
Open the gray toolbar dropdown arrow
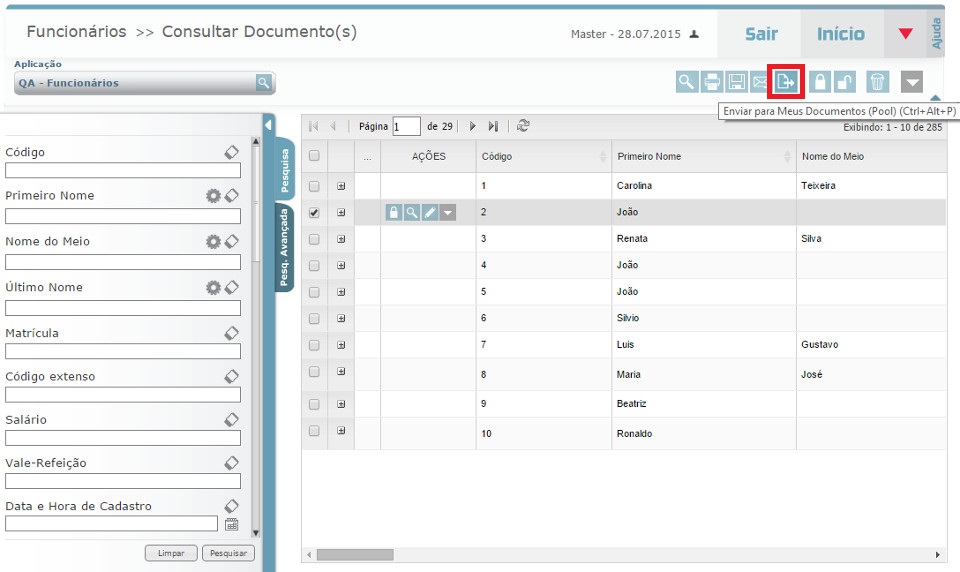[x=912, y=81]
